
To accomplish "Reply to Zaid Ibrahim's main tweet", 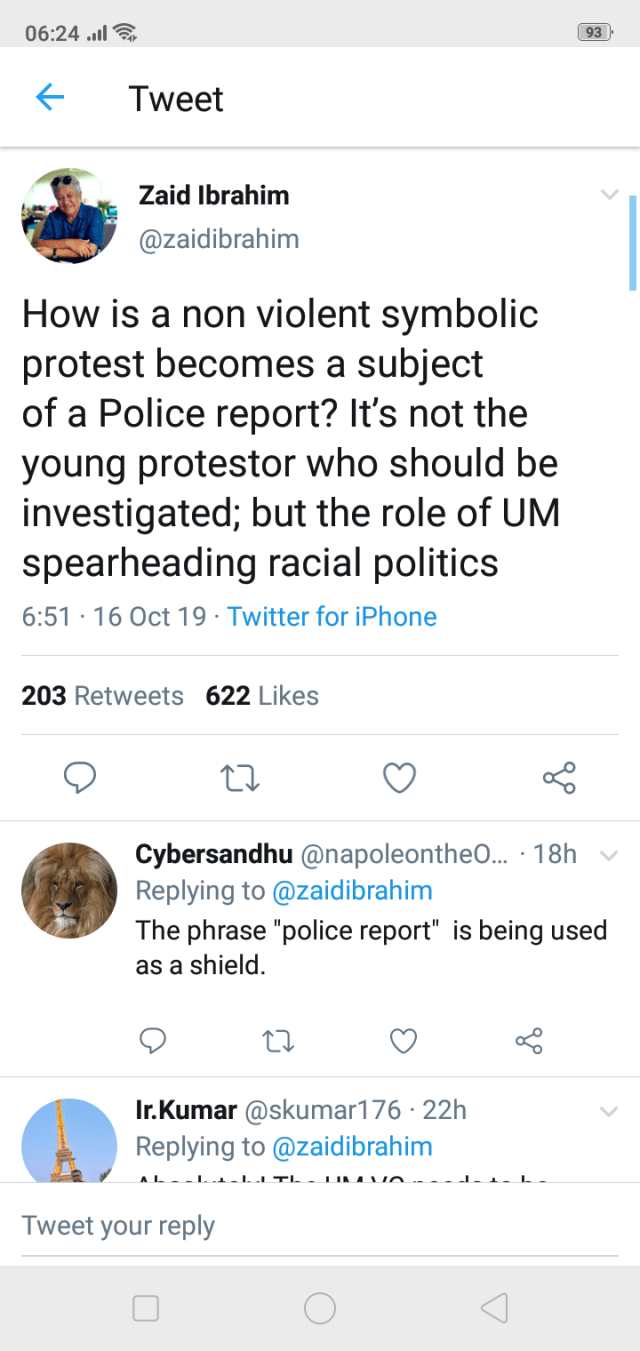I will coord(80,777).
